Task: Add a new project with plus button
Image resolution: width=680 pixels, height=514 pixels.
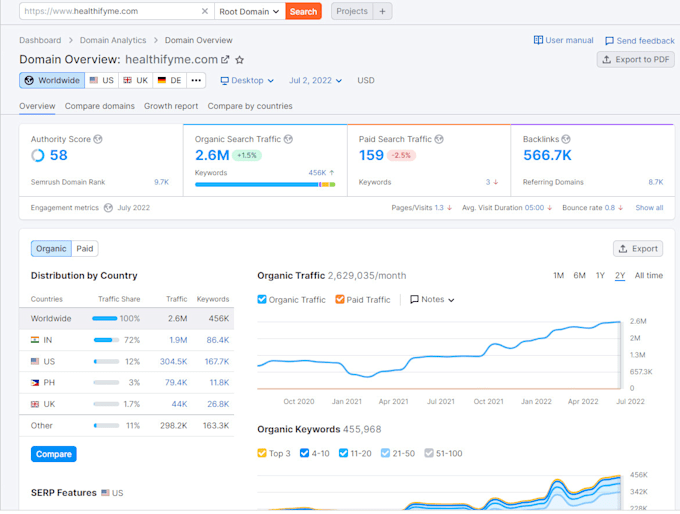Action: 382,11
